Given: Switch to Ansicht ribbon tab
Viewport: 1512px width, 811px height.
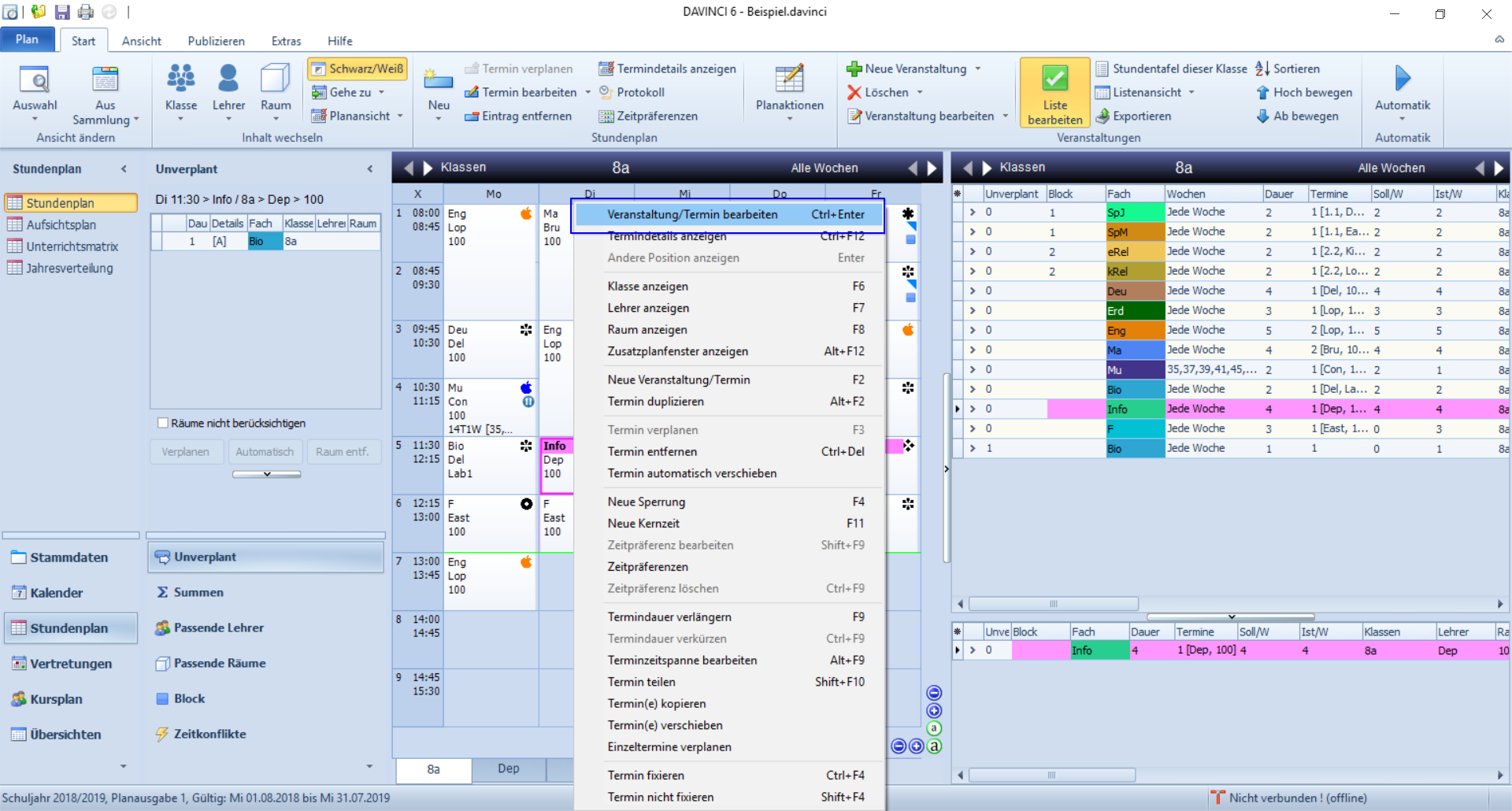Looking at the screenshot, I should (x=141, y=41).
